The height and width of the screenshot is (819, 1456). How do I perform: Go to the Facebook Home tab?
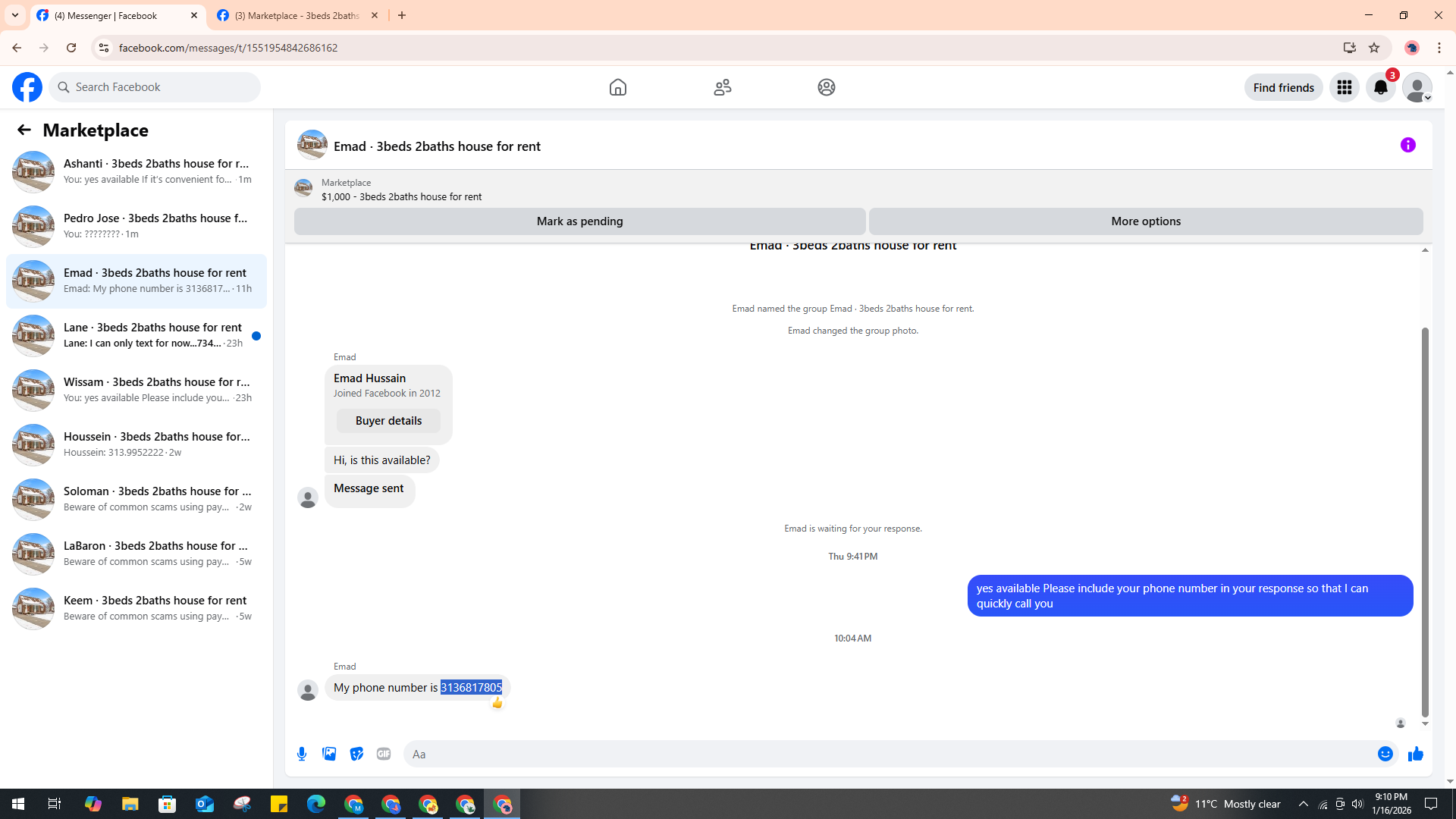click(617, 87)
